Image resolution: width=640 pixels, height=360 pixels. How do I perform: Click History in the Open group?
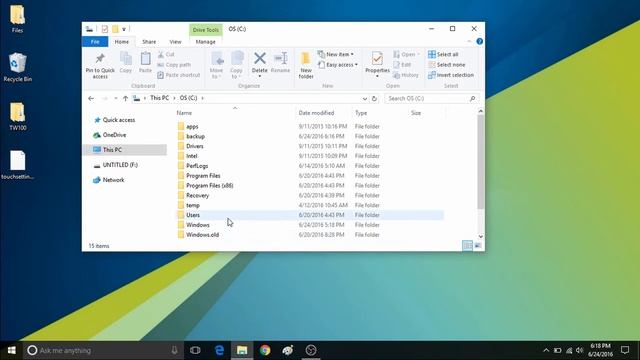click(x=406, y=75)
